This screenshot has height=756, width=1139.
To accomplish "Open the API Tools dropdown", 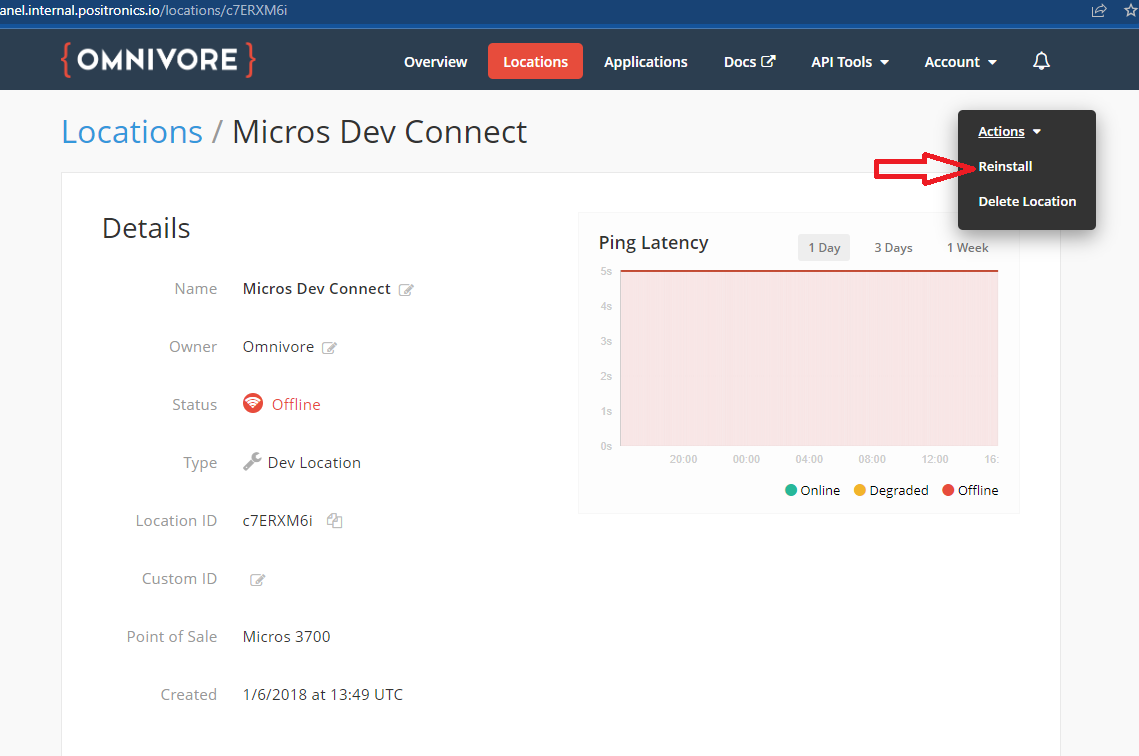I will (849, 61).
